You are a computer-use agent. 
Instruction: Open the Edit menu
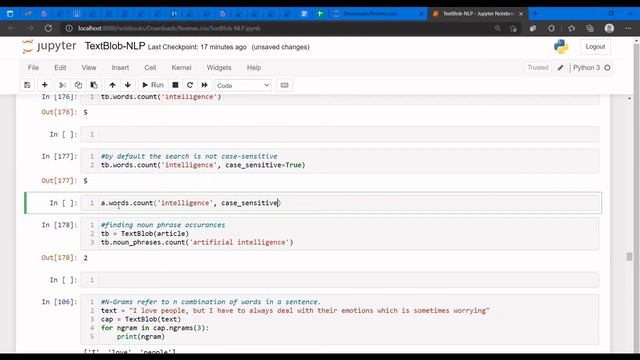pyautogui.click(x=60, y=68)
